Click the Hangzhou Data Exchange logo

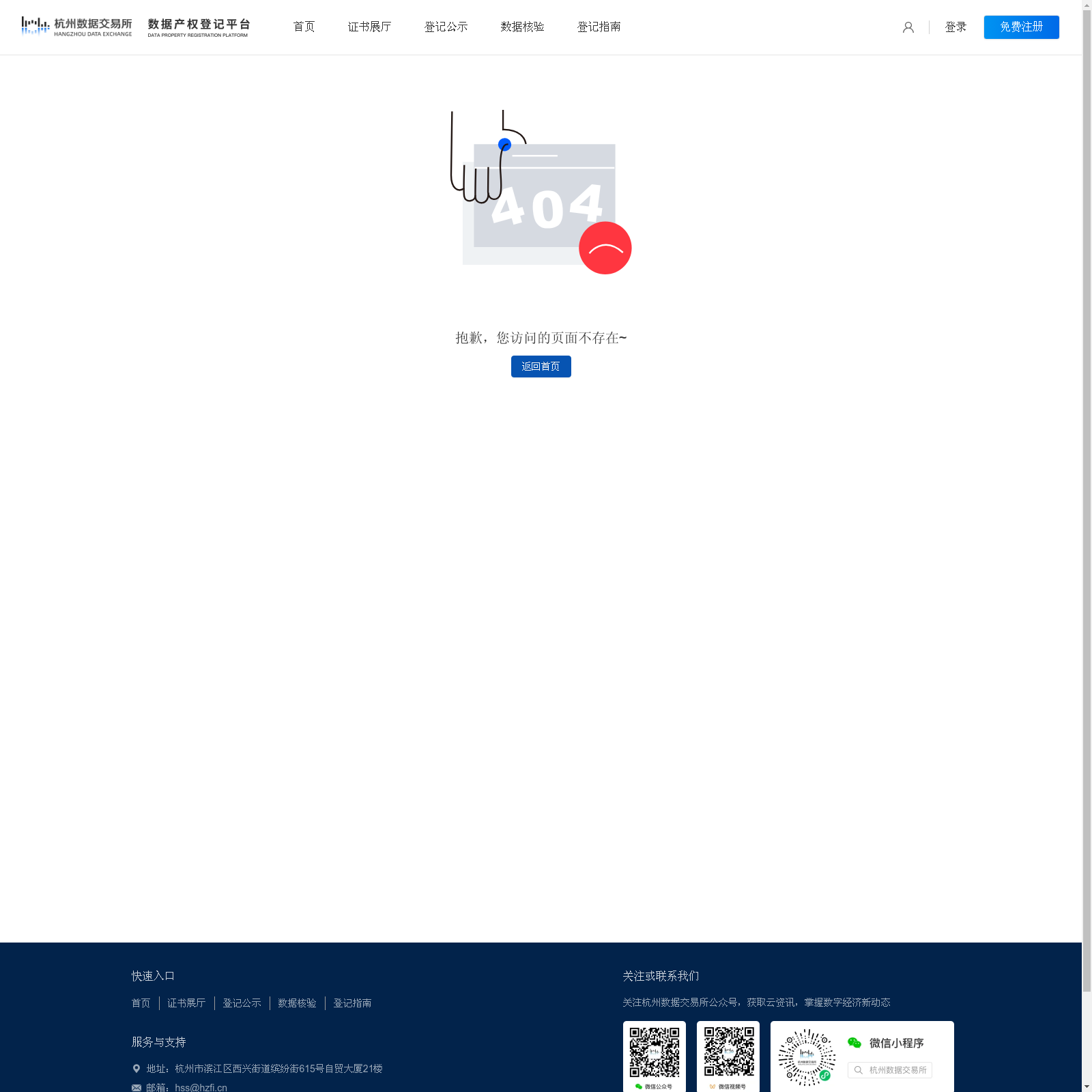coord(76,27)
